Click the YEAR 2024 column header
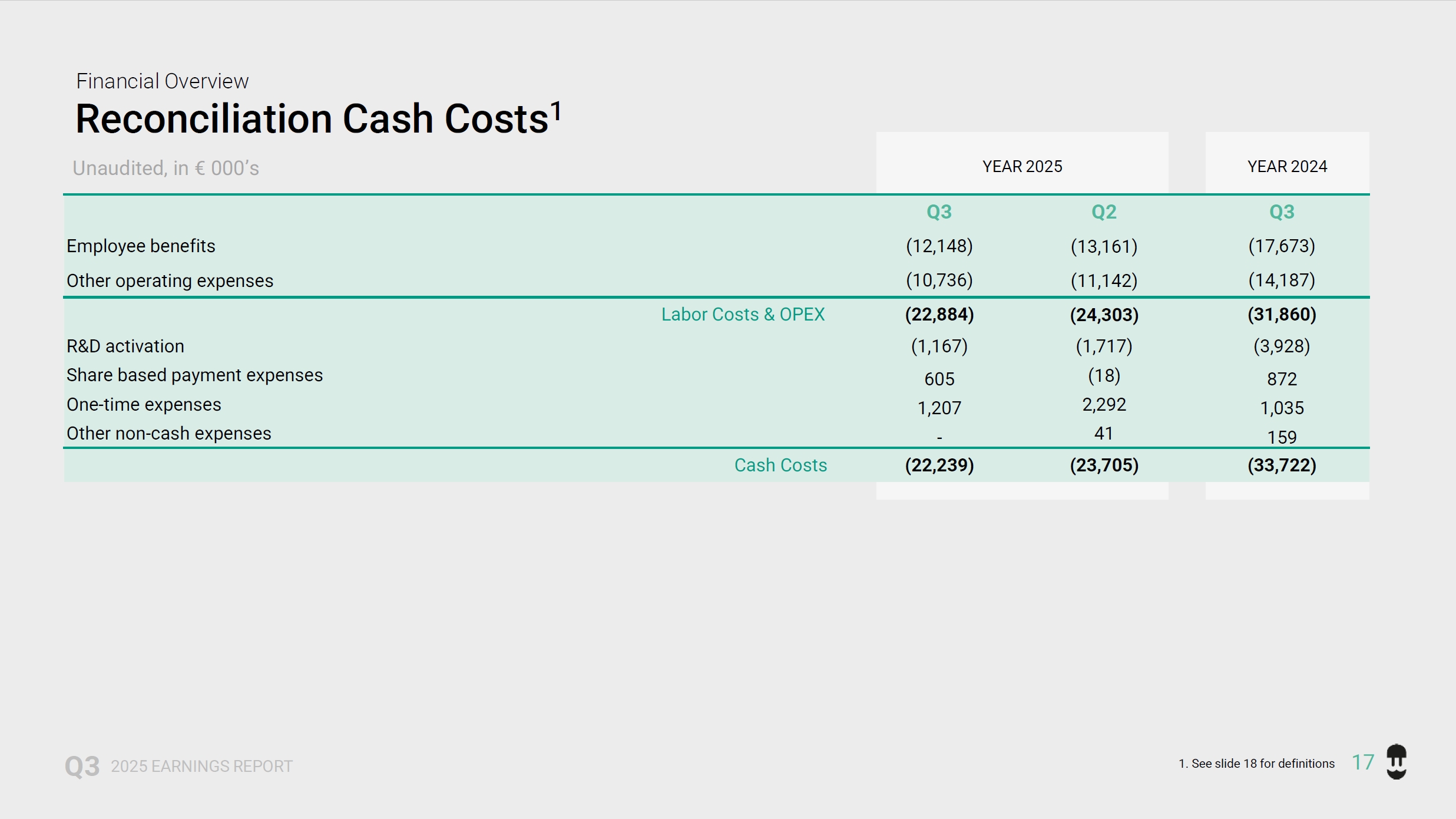This screenshot has height=819, width=1456. 1287,167
